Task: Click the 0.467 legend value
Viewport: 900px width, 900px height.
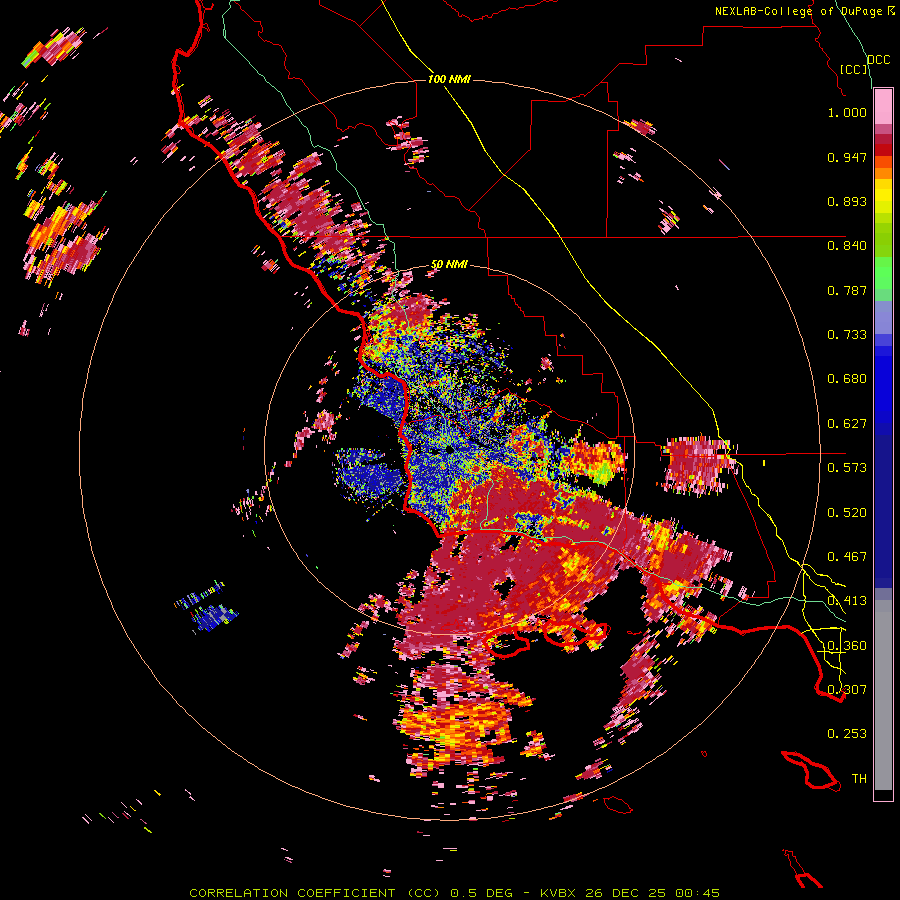Action: (847, 557)
